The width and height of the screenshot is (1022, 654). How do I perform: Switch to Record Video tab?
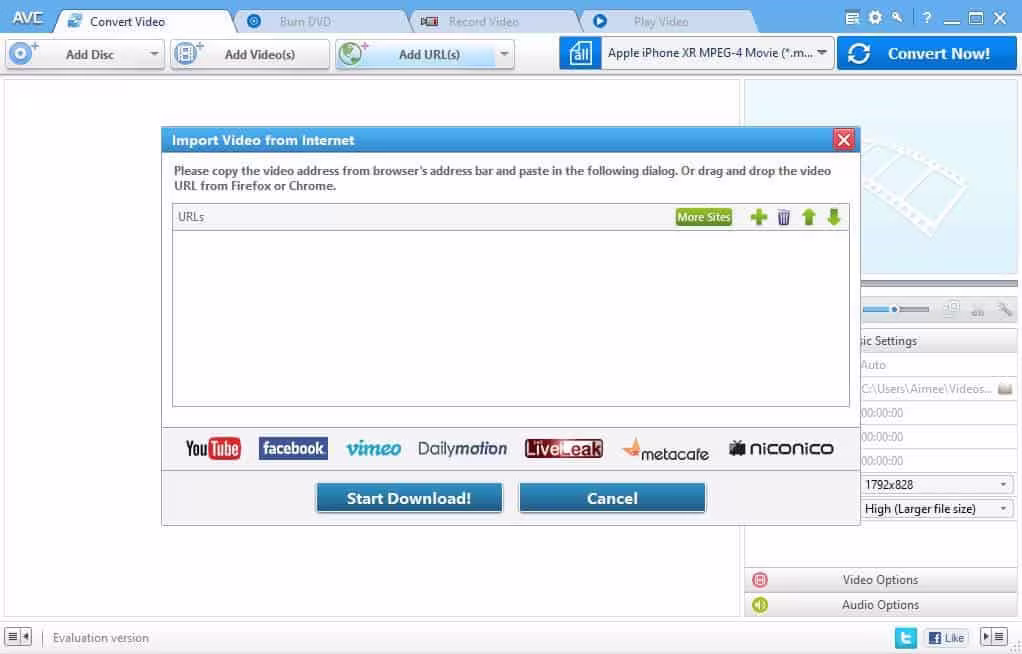495,22
